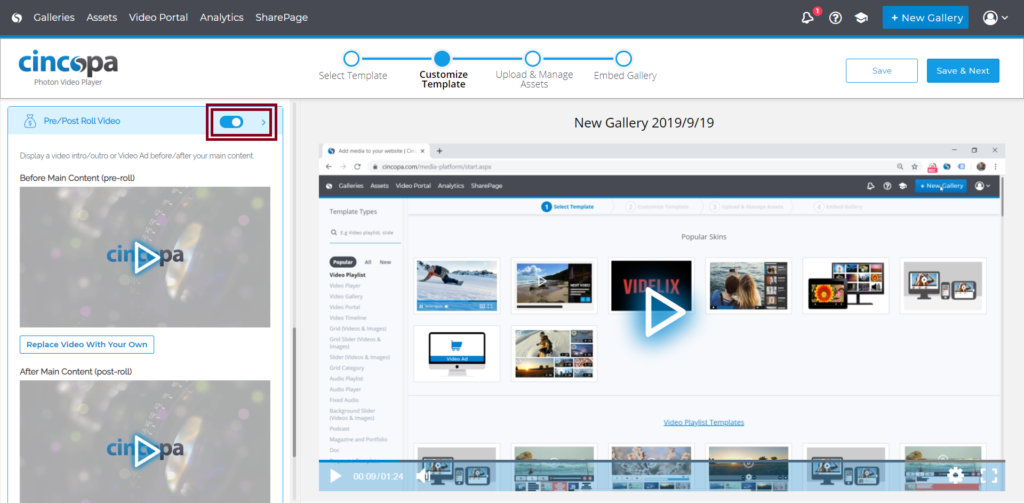Go to Upload & Manage Assets step
Image resolution: width=1024 pixels, height=503 pixels.
pyautogui.click(x=533, y=59)
